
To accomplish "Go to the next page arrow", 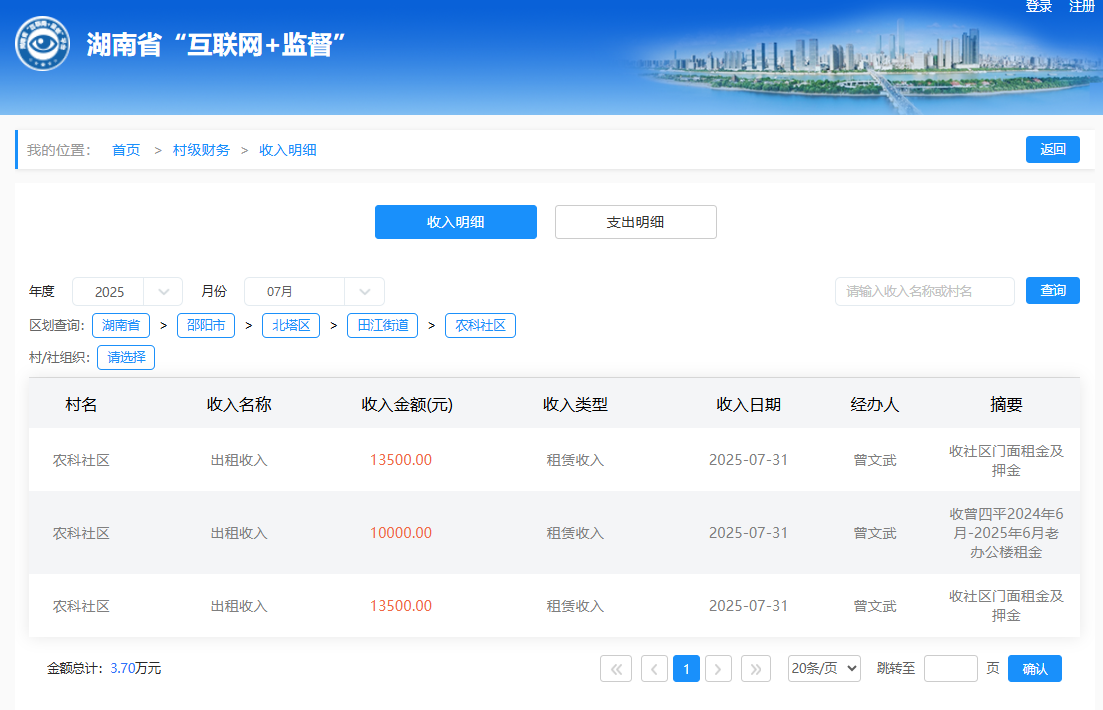I will [x=718, y=669].
